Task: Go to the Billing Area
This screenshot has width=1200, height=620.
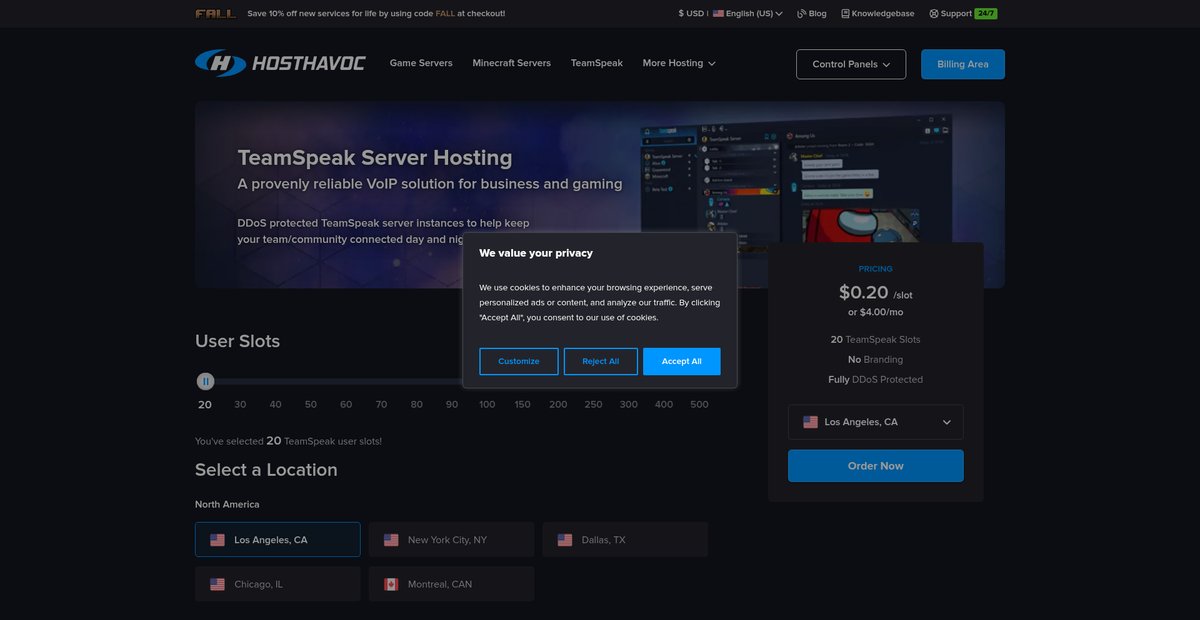Action: click(x=963, y=64)
